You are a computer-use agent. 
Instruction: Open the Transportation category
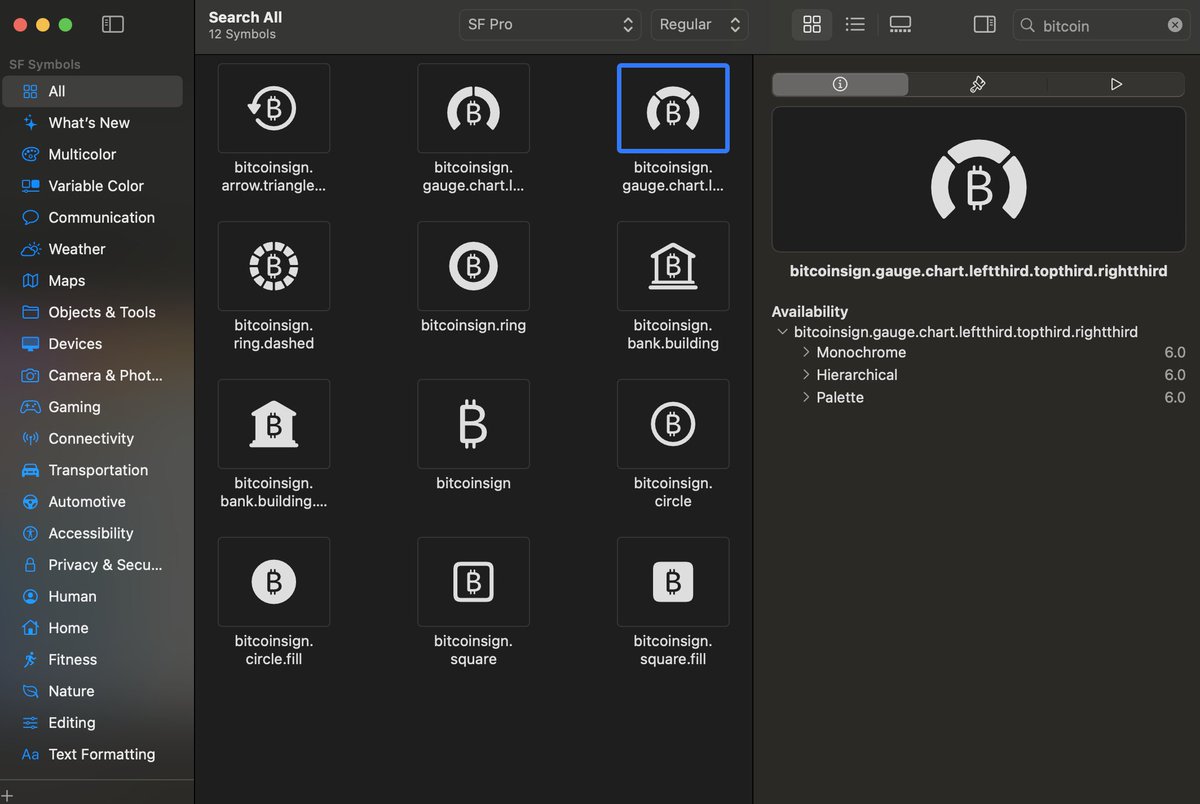pos(93,470)
